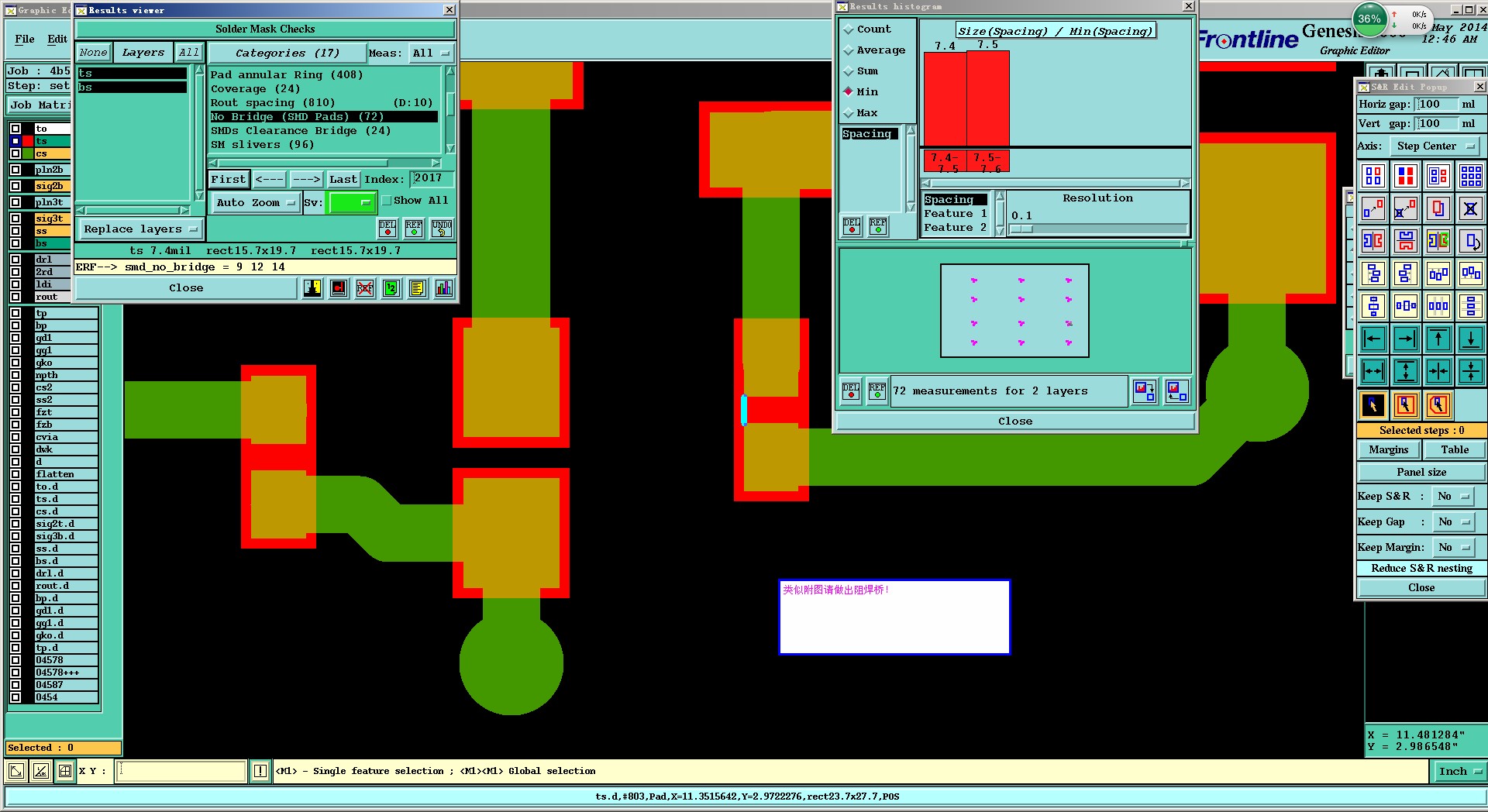Select the 'SM slivers (96)' category
Screen dimensions: 1488x812
[324, 145]
